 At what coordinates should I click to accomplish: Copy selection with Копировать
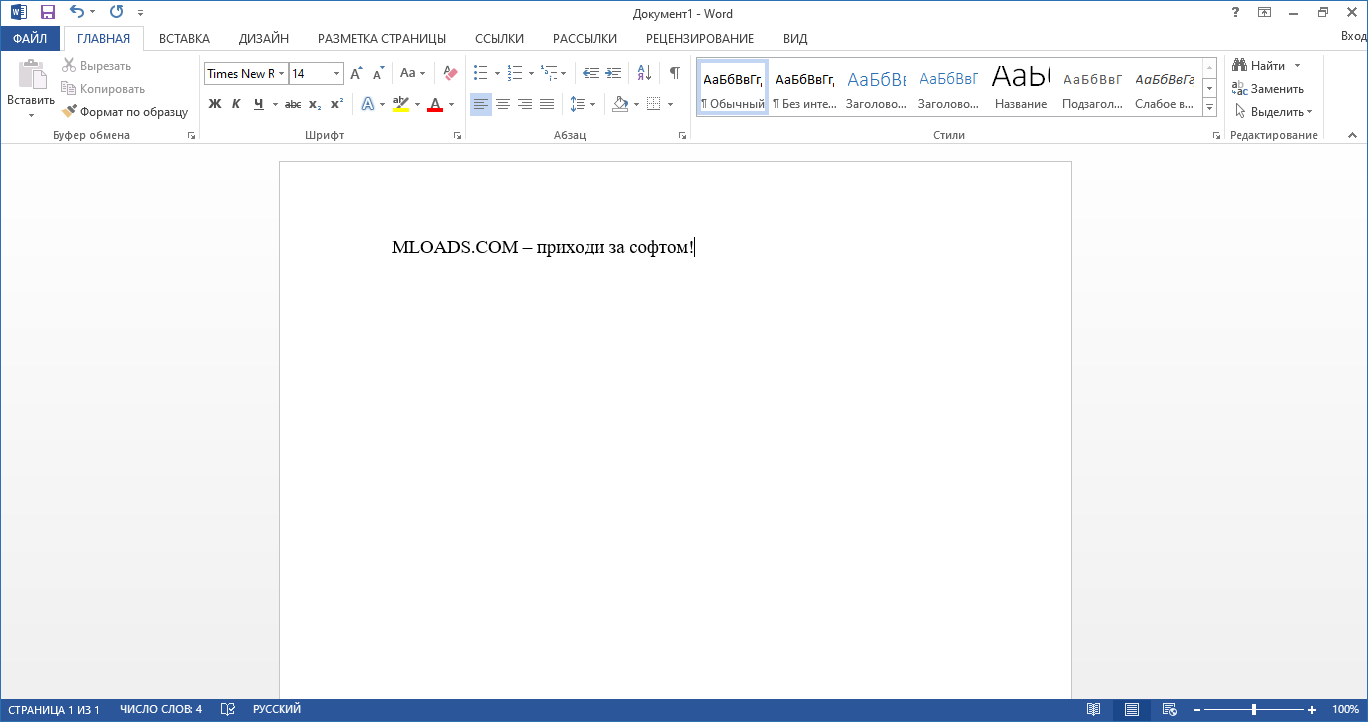[103, 89]
